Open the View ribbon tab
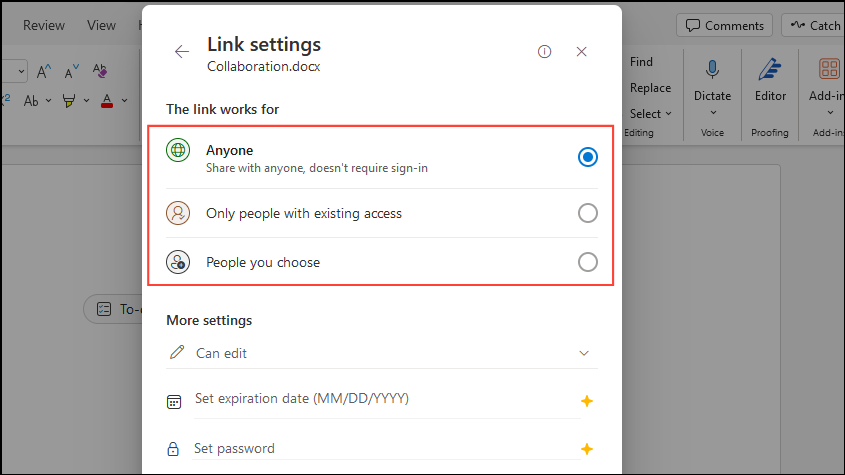The image size is (845, 475). [x=101, y=25]
